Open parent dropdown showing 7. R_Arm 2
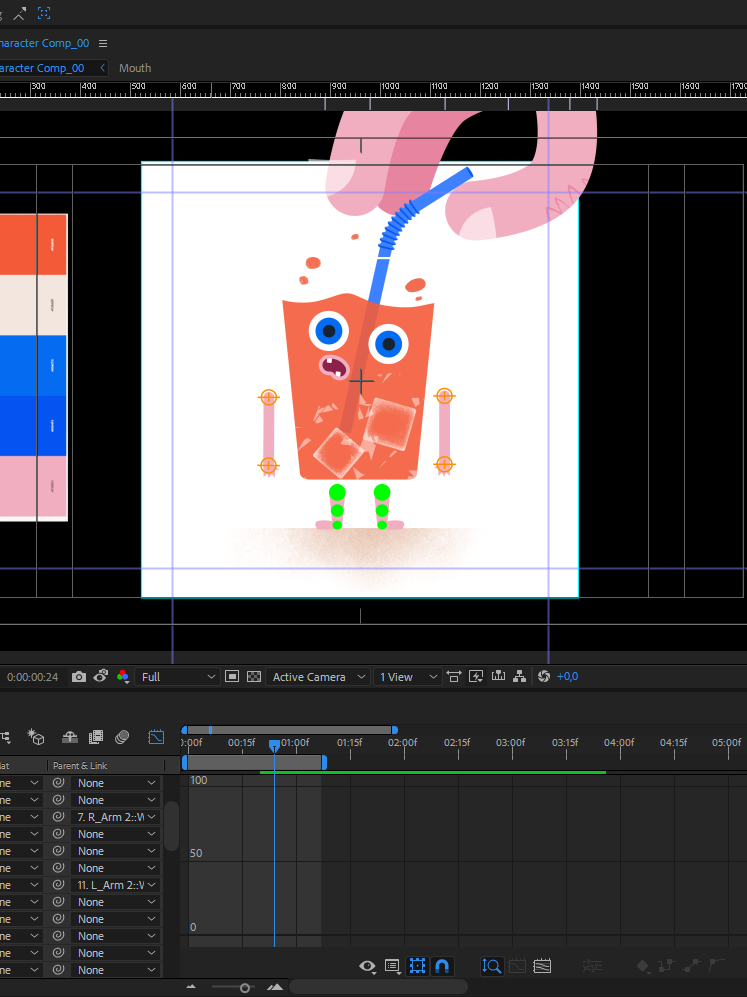Viewport: 747px width, 997px height. point(117,817)
